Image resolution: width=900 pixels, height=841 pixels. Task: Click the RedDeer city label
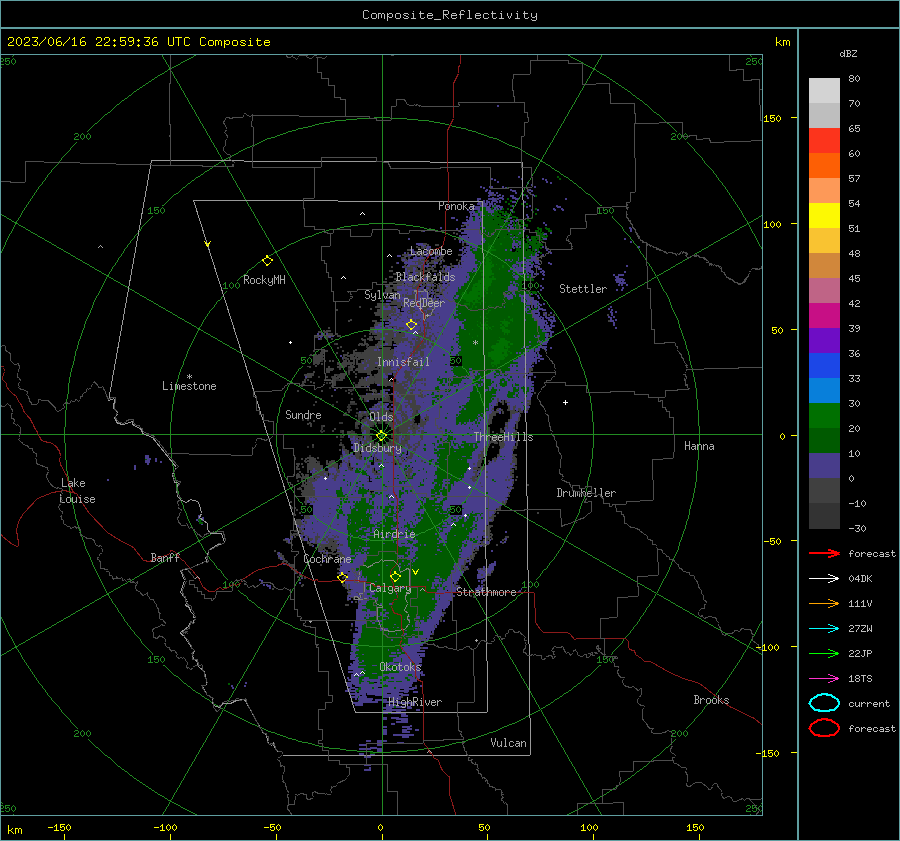[x=424, y=303]
